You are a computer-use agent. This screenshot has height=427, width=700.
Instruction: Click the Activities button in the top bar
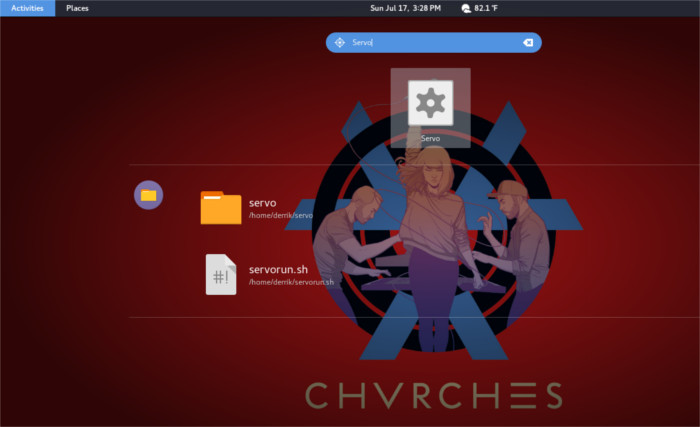coord(27,8)
